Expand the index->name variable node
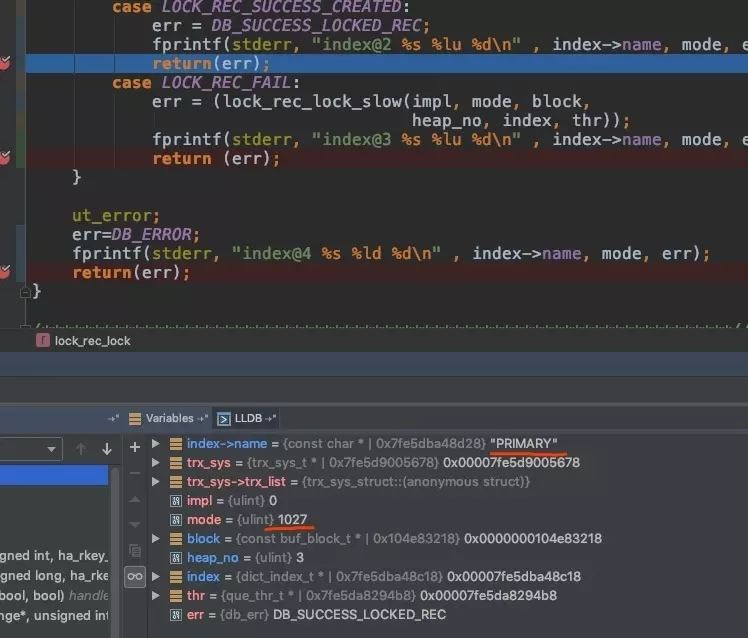 (x=155, y=443)
